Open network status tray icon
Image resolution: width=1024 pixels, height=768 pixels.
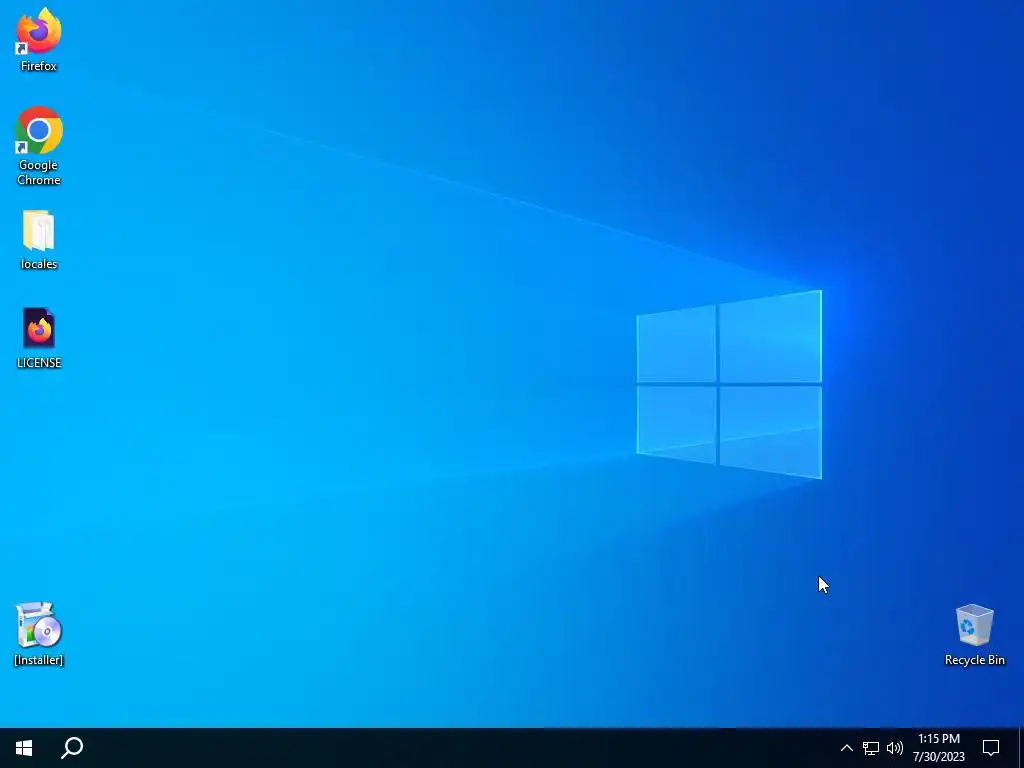coord(871,748)
